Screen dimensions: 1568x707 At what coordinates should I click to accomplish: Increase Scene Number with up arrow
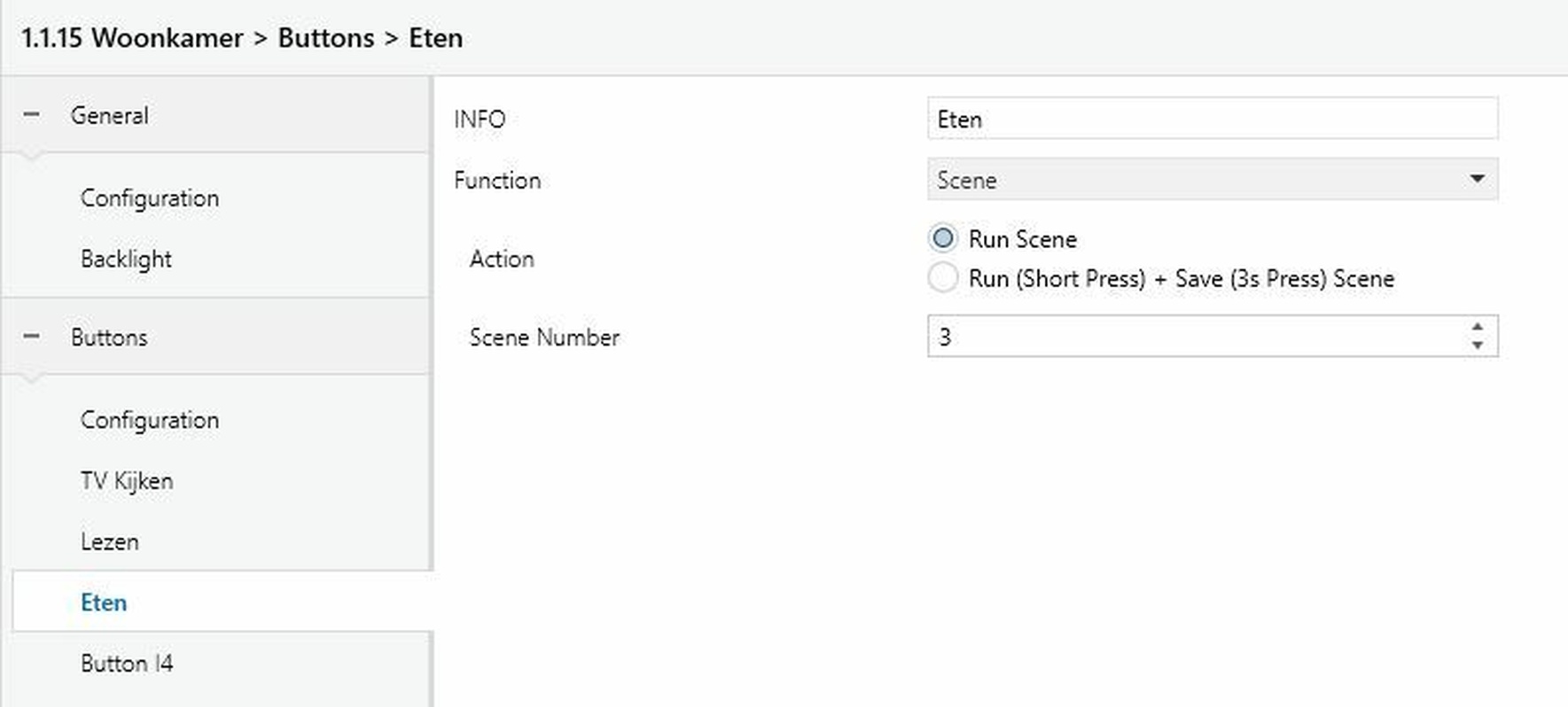point(1477,327)
